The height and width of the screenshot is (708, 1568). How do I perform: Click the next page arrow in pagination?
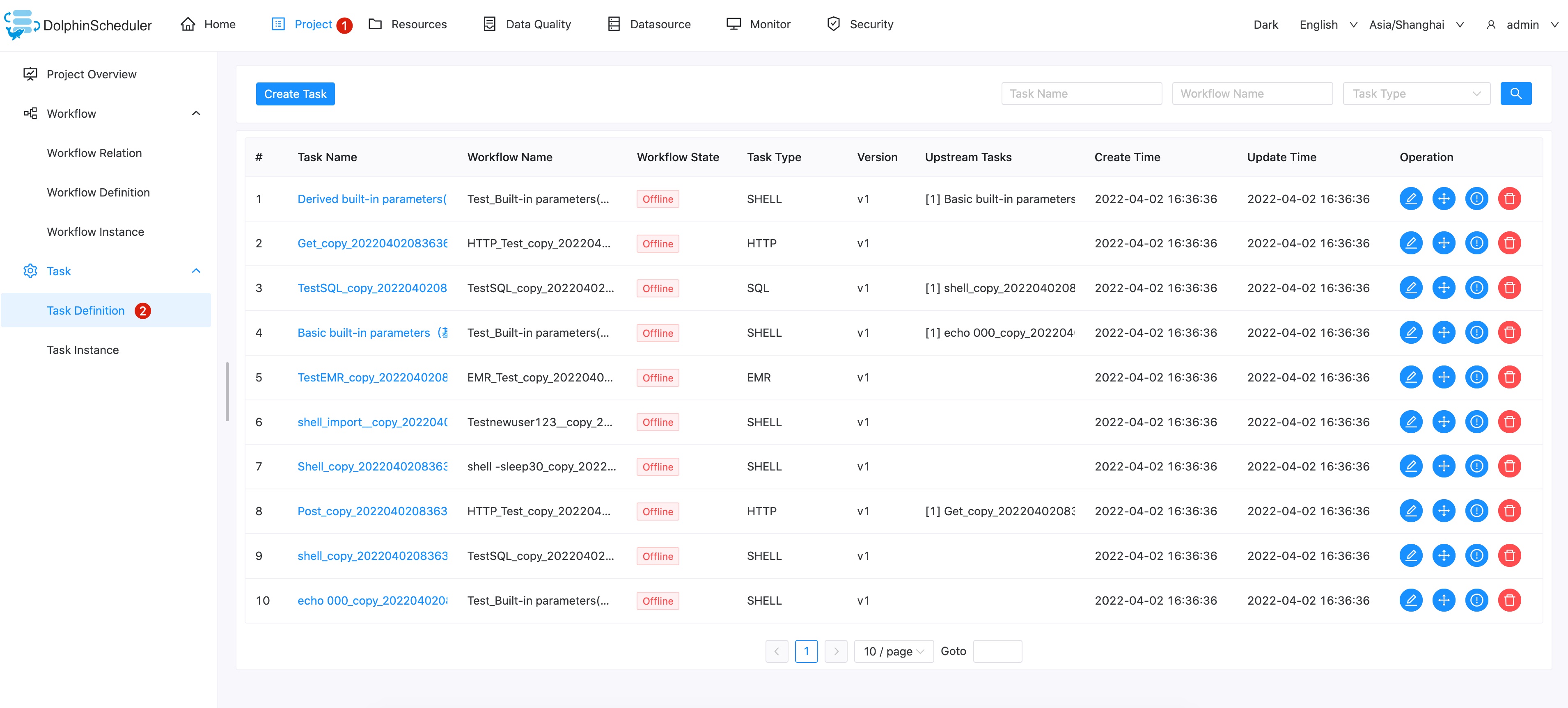click(836, 651)
